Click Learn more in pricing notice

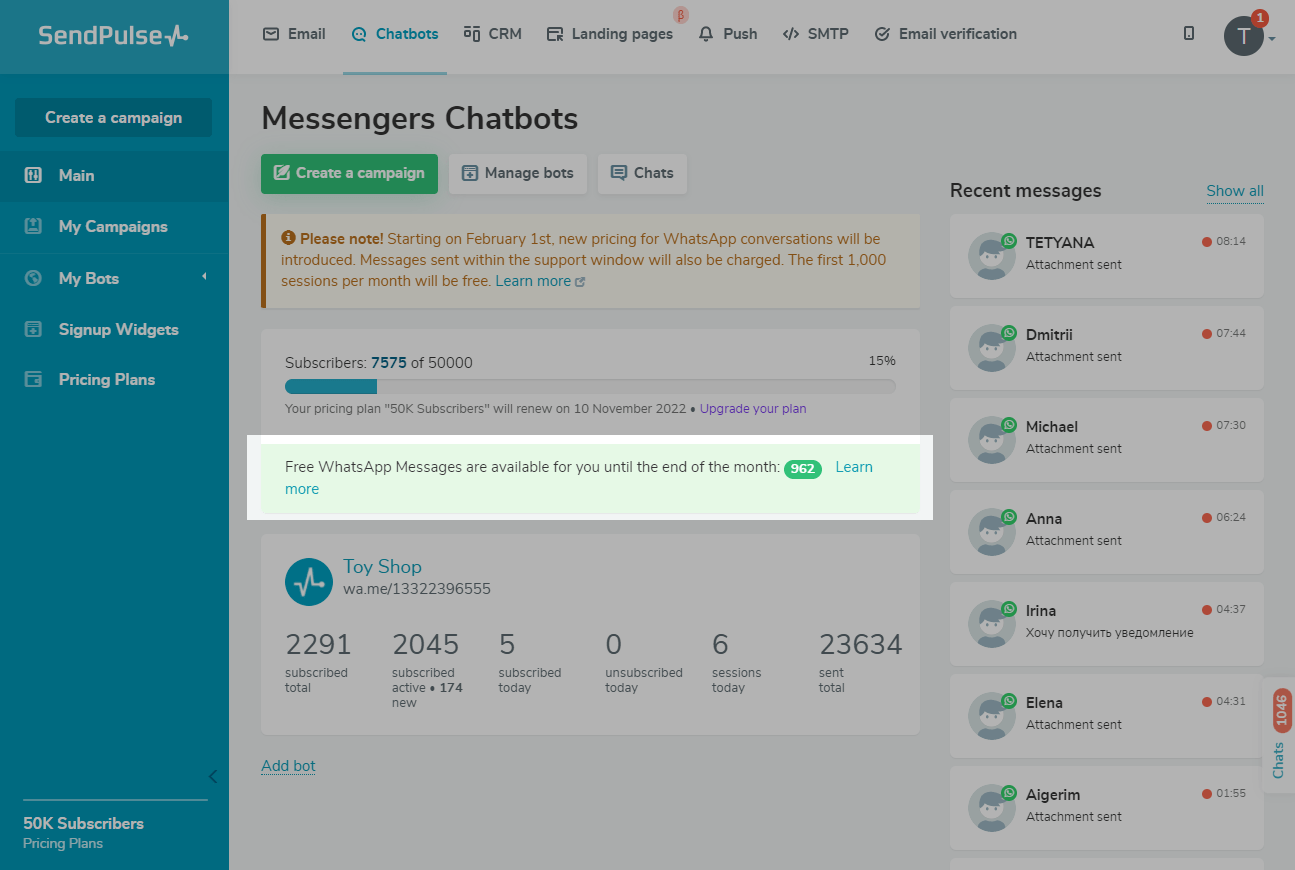pyautogui.click(x=540, y=282)
